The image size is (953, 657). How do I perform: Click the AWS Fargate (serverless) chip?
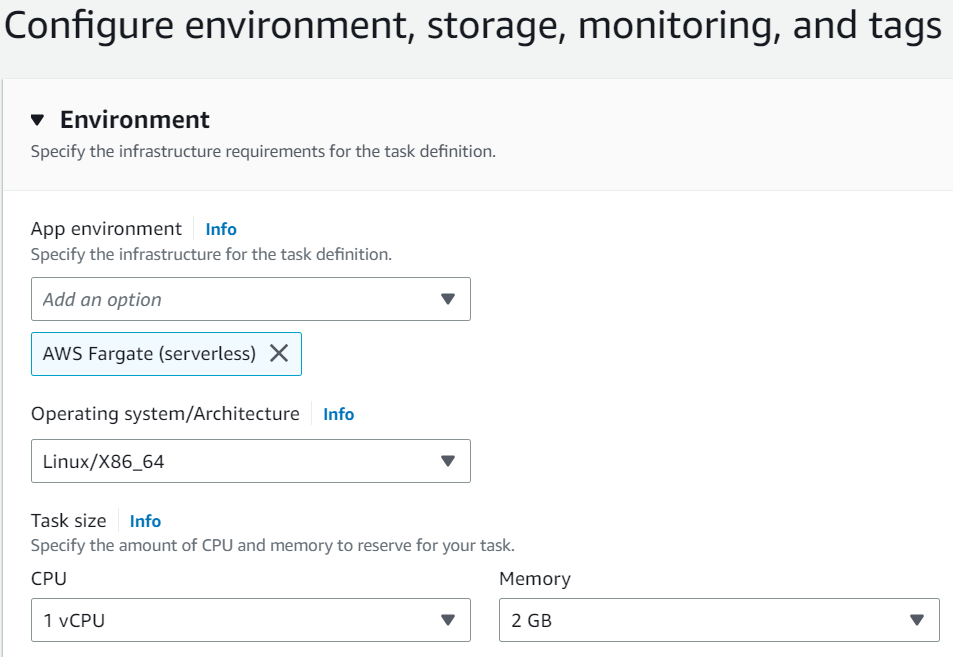coord(166,354)
